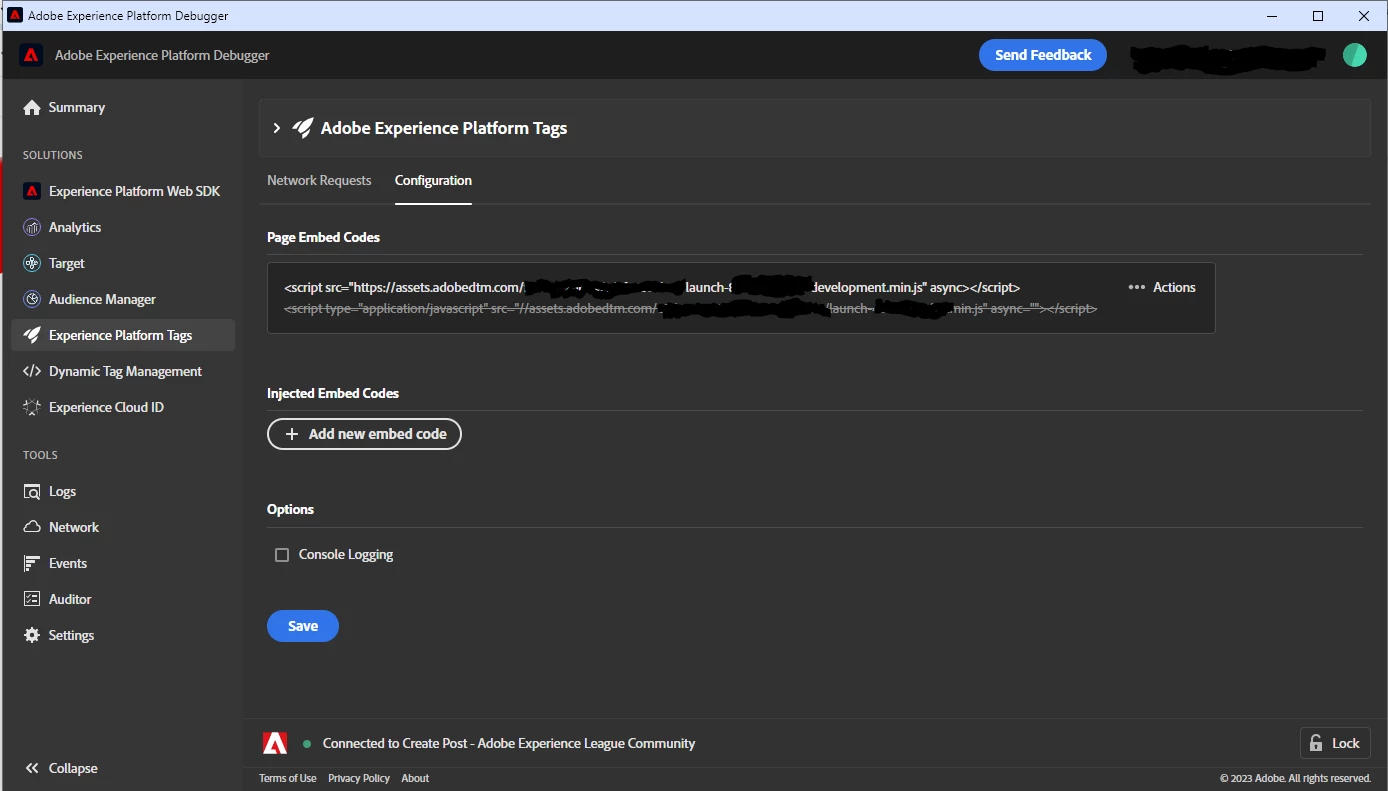Click the padlock icon on Lock button
The height and width of the screenshot is (791, 1388).
tap(1317, 743)
